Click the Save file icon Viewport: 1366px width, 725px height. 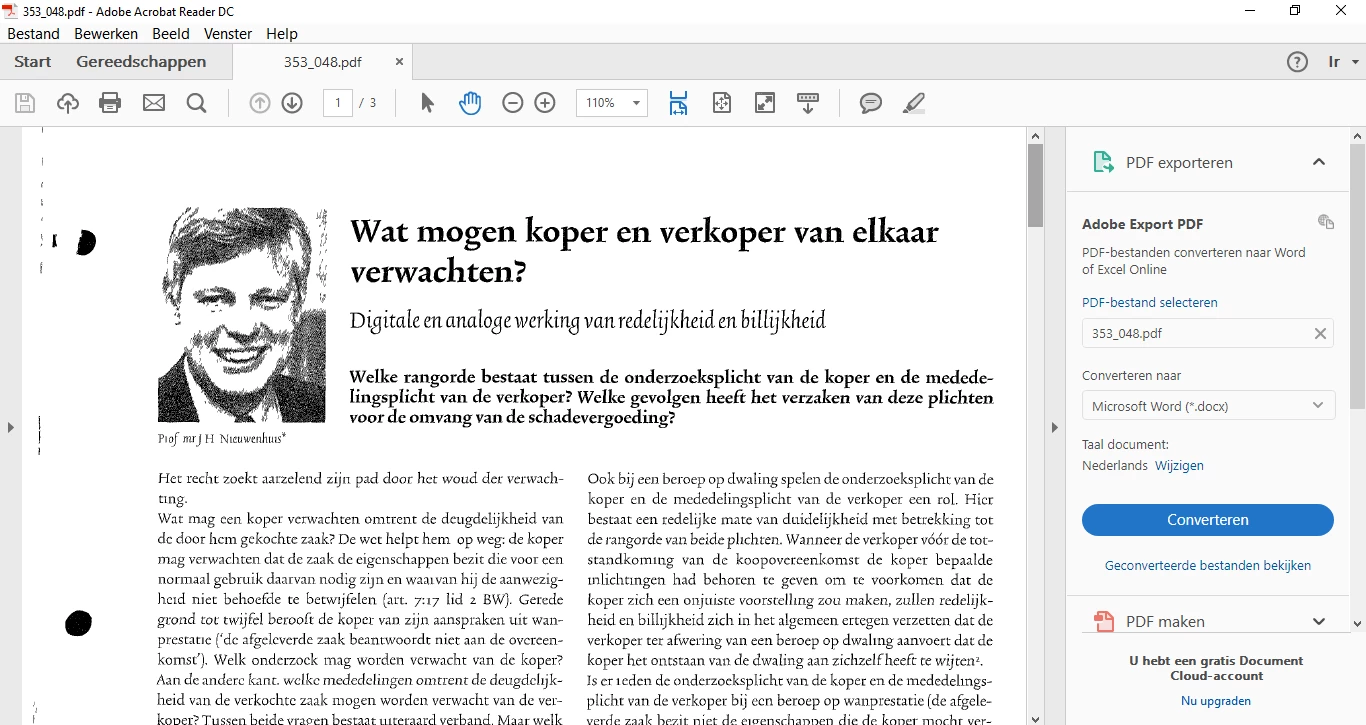[25, 103]
